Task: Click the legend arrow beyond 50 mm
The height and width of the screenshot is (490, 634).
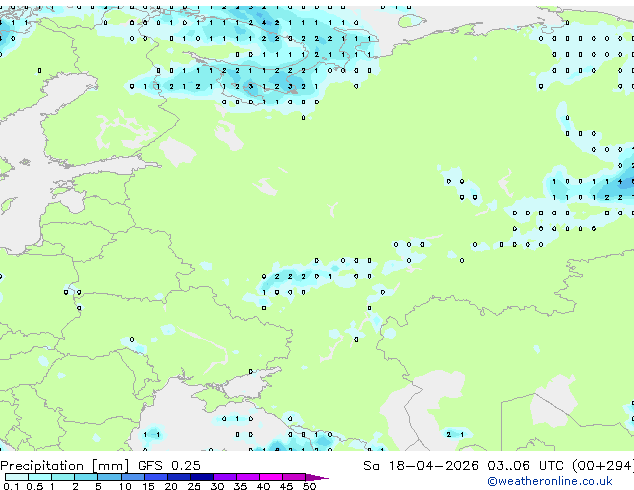Action: (x=317, y=477)
